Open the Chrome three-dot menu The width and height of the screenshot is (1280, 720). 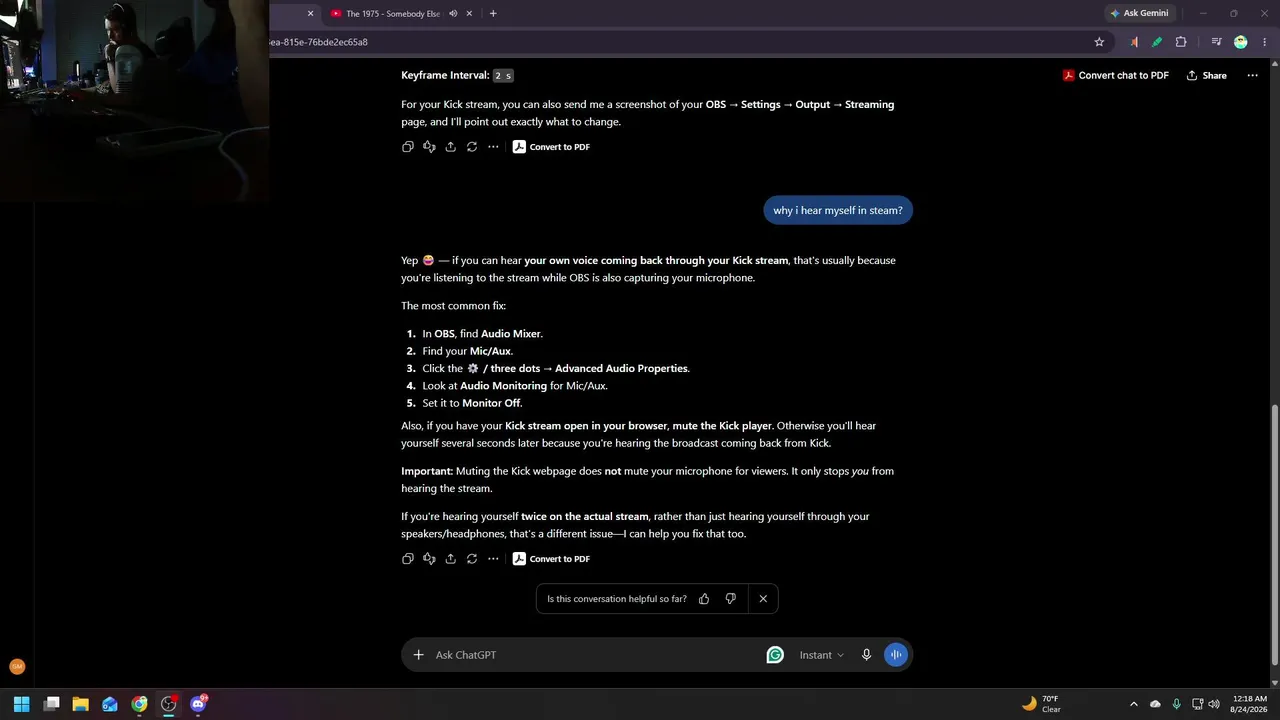pos(1264,42)
